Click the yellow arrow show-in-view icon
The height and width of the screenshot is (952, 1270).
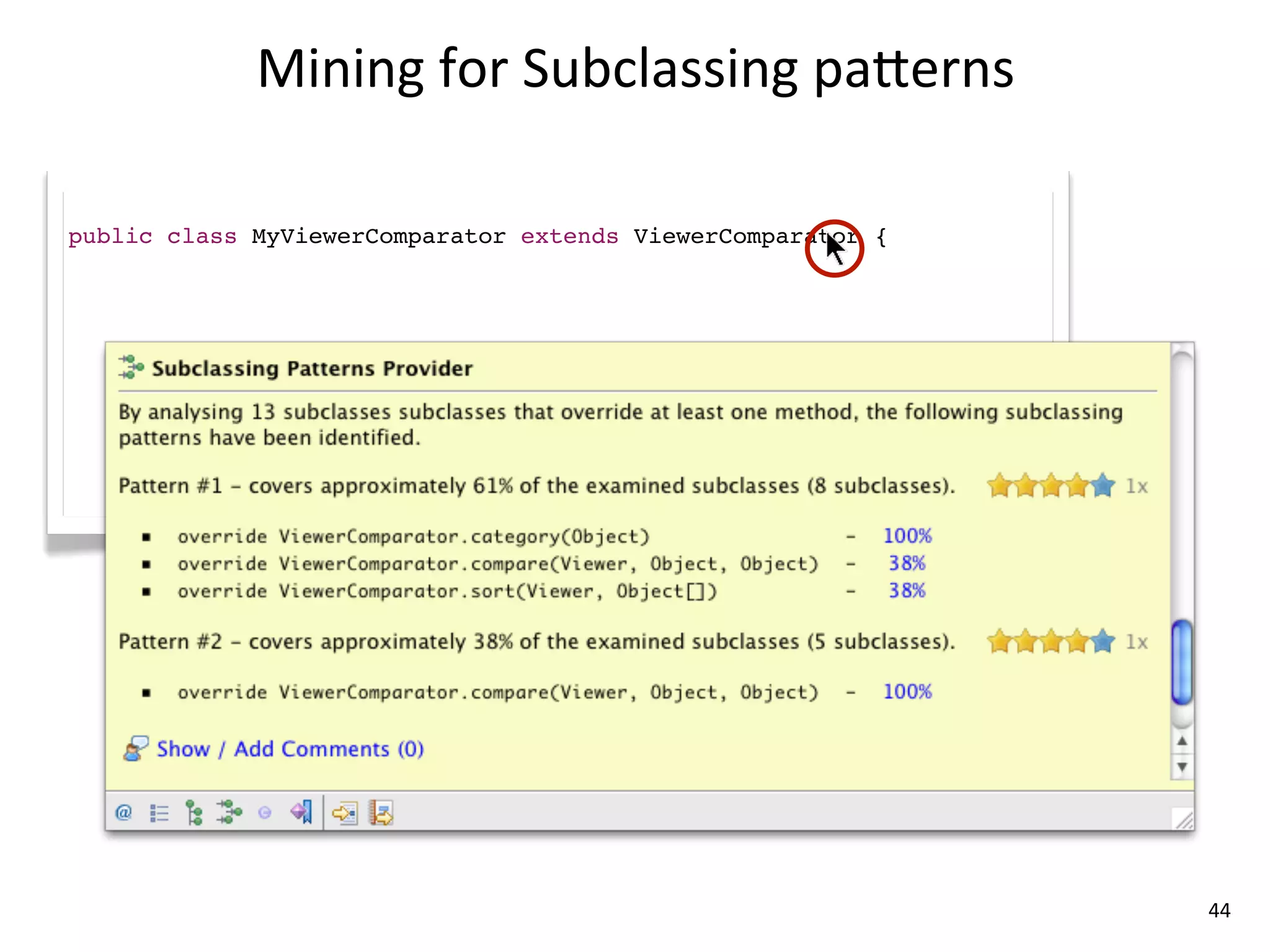345,813
